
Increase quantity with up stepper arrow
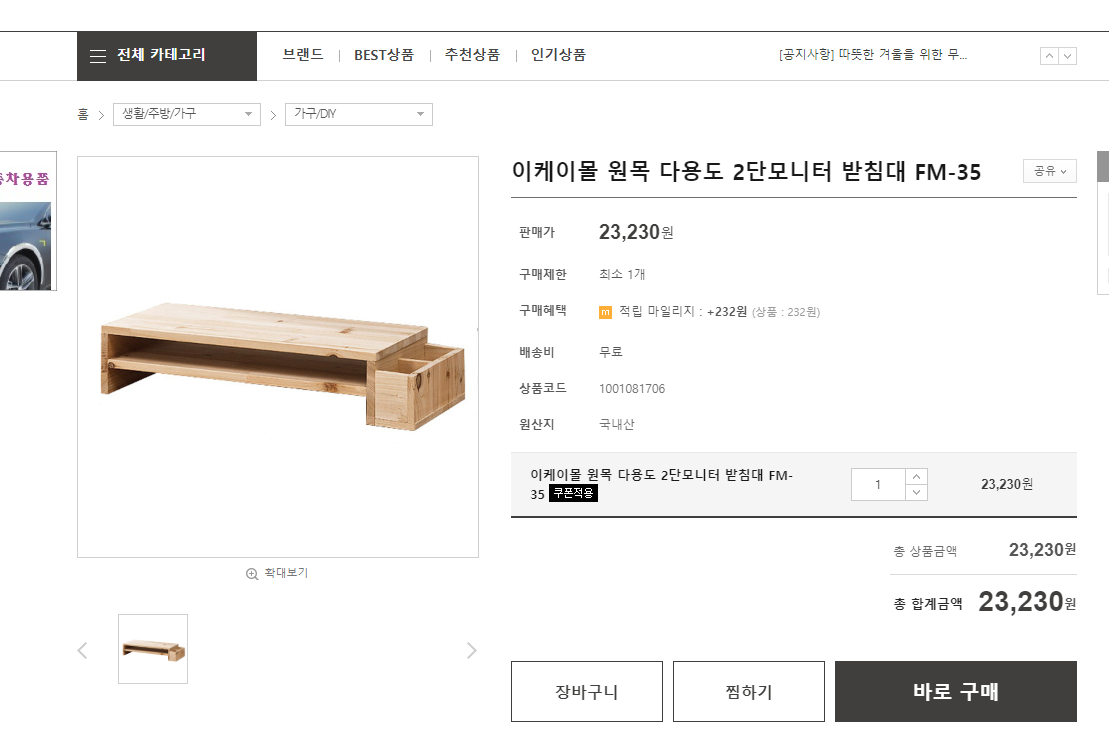917,476
